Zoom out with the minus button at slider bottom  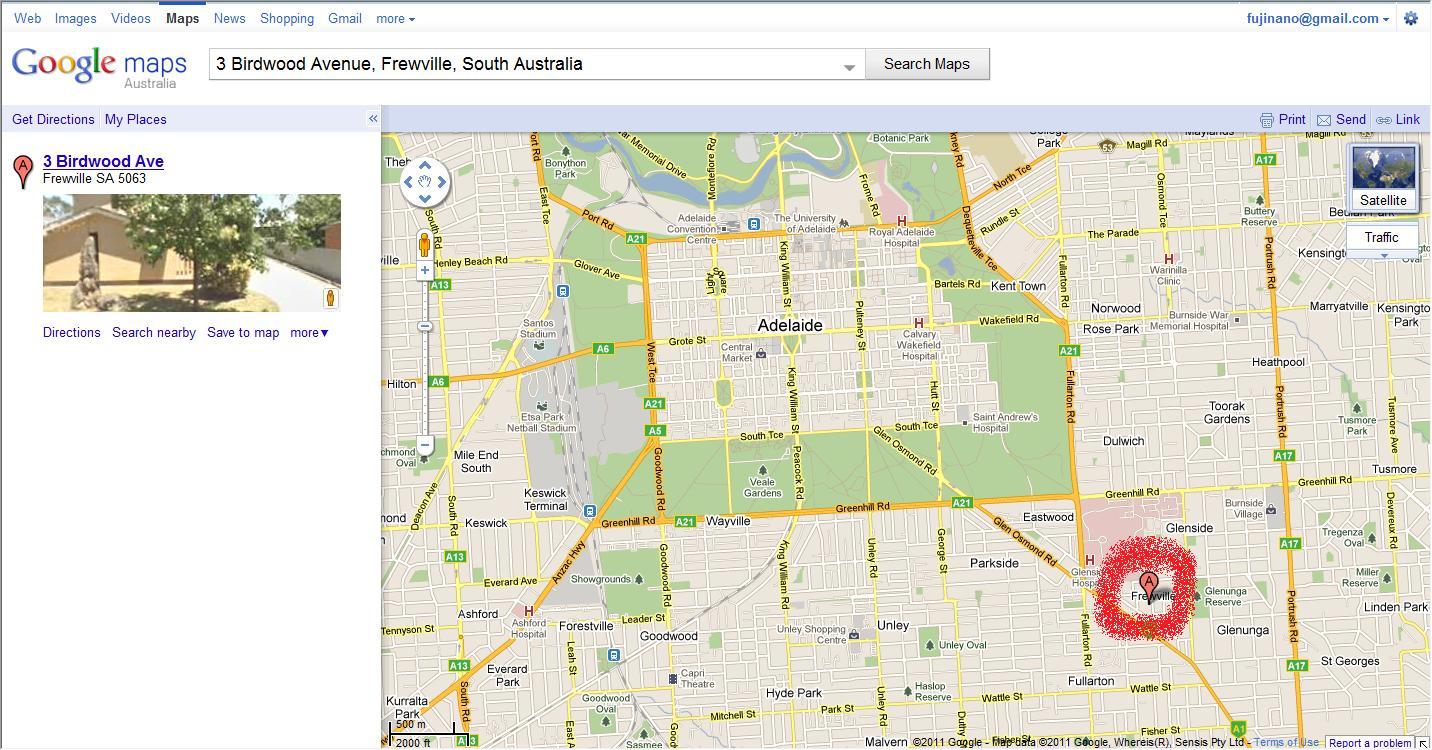[x=425, y=445]
